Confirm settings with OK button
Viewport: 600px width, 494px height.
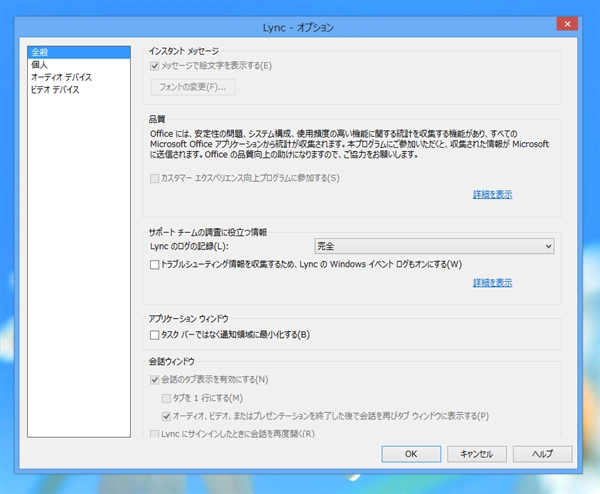[x=411, y=454]
